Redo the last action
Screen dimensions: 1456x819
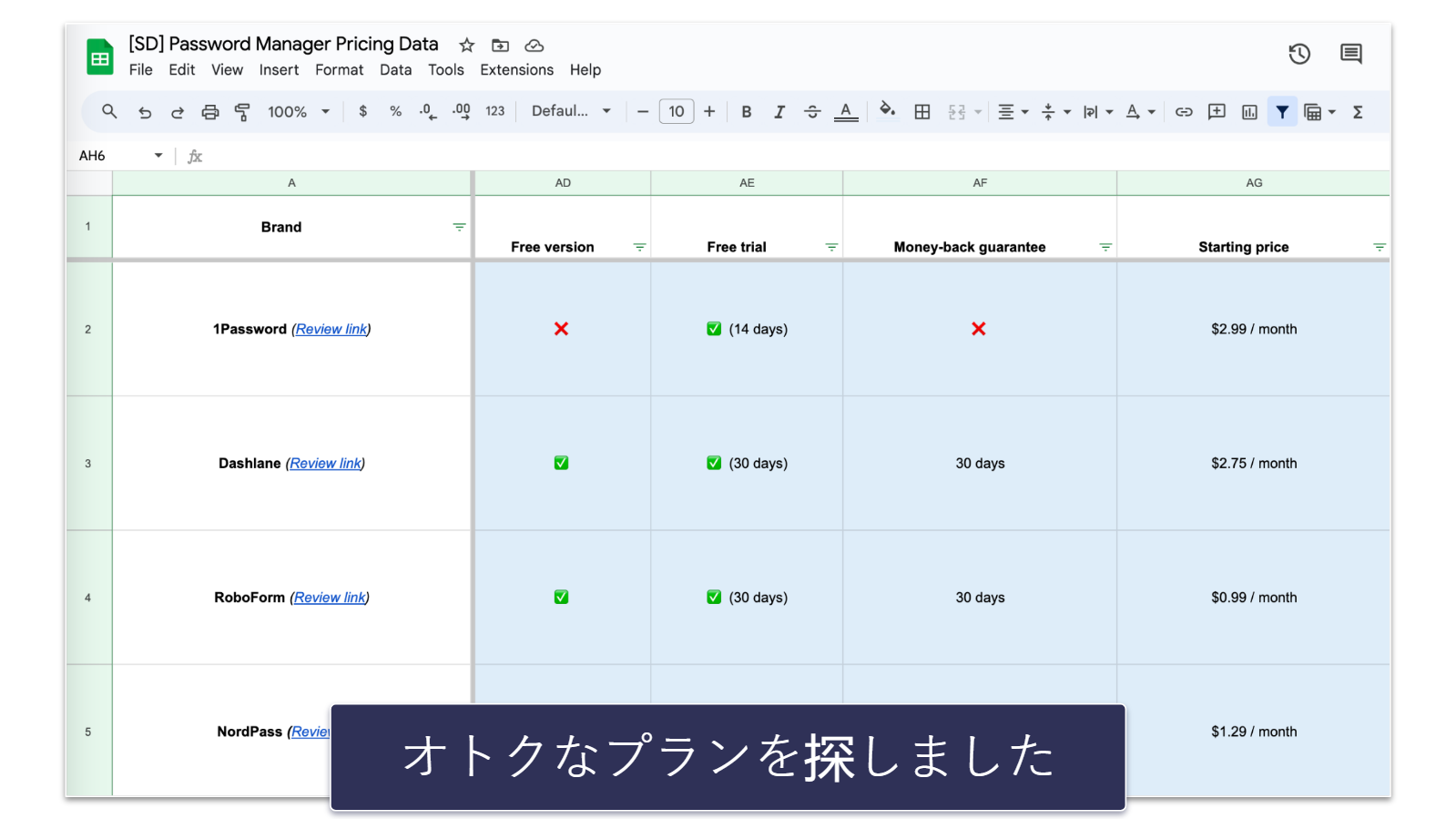178,112
